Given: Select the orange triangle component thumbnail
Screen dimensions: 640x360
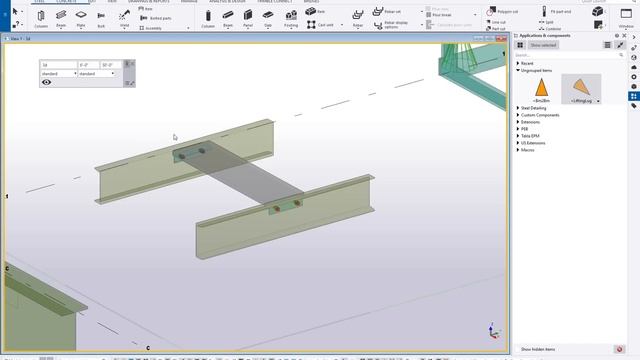Looking at the screenshot, I should (x=541, y=89).
